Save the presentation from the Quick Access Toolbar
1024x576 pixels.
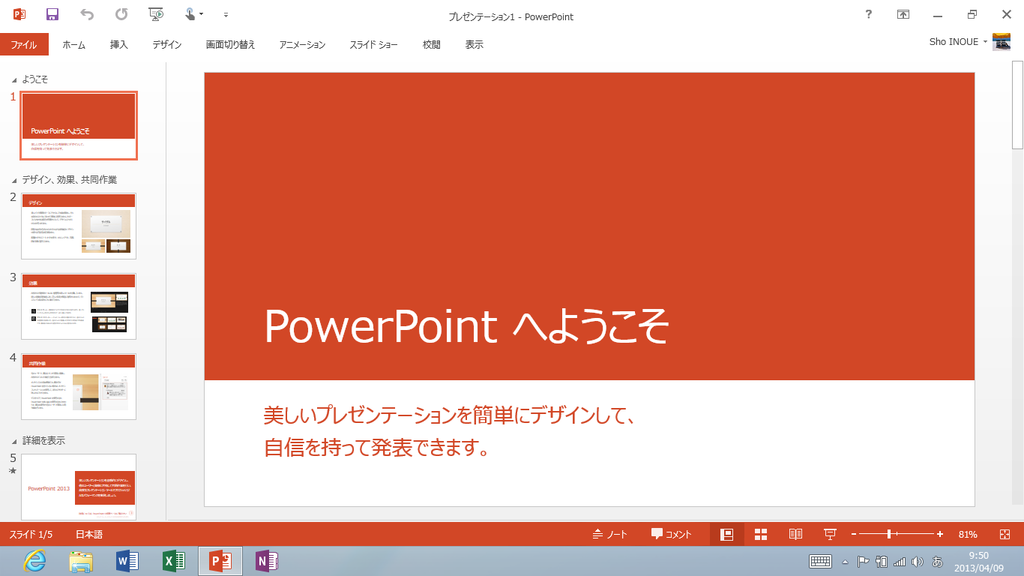point(52,14)
